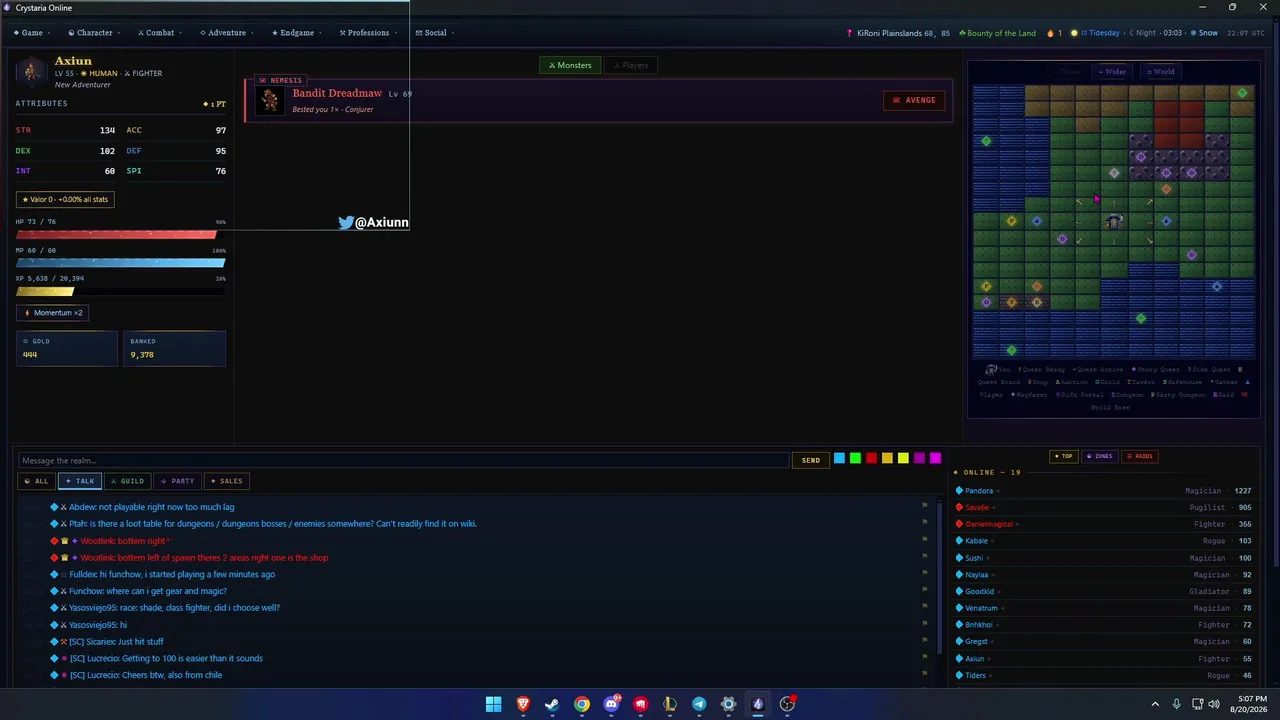
Task: Click the 'Message the realm...' input field
Action: tap(403, 460)
